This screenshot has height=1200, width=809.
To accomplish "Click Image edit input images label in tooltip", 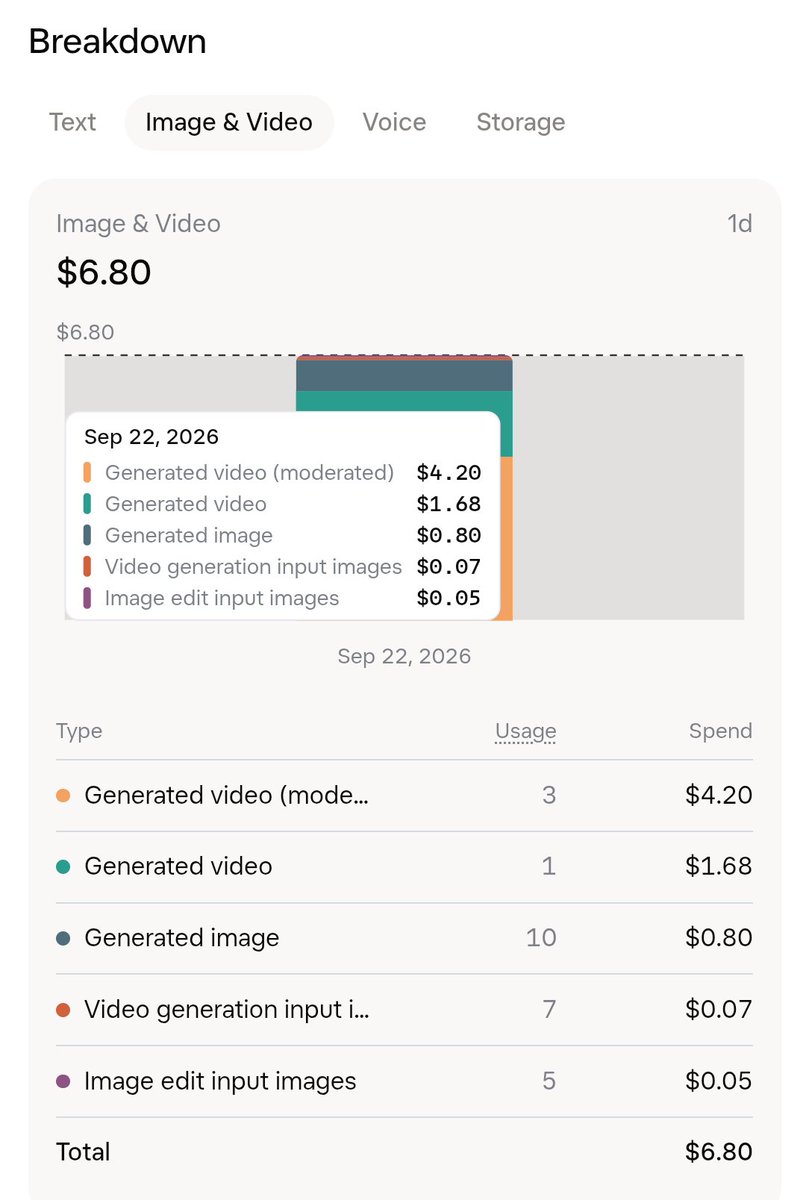I will [222, 598].
